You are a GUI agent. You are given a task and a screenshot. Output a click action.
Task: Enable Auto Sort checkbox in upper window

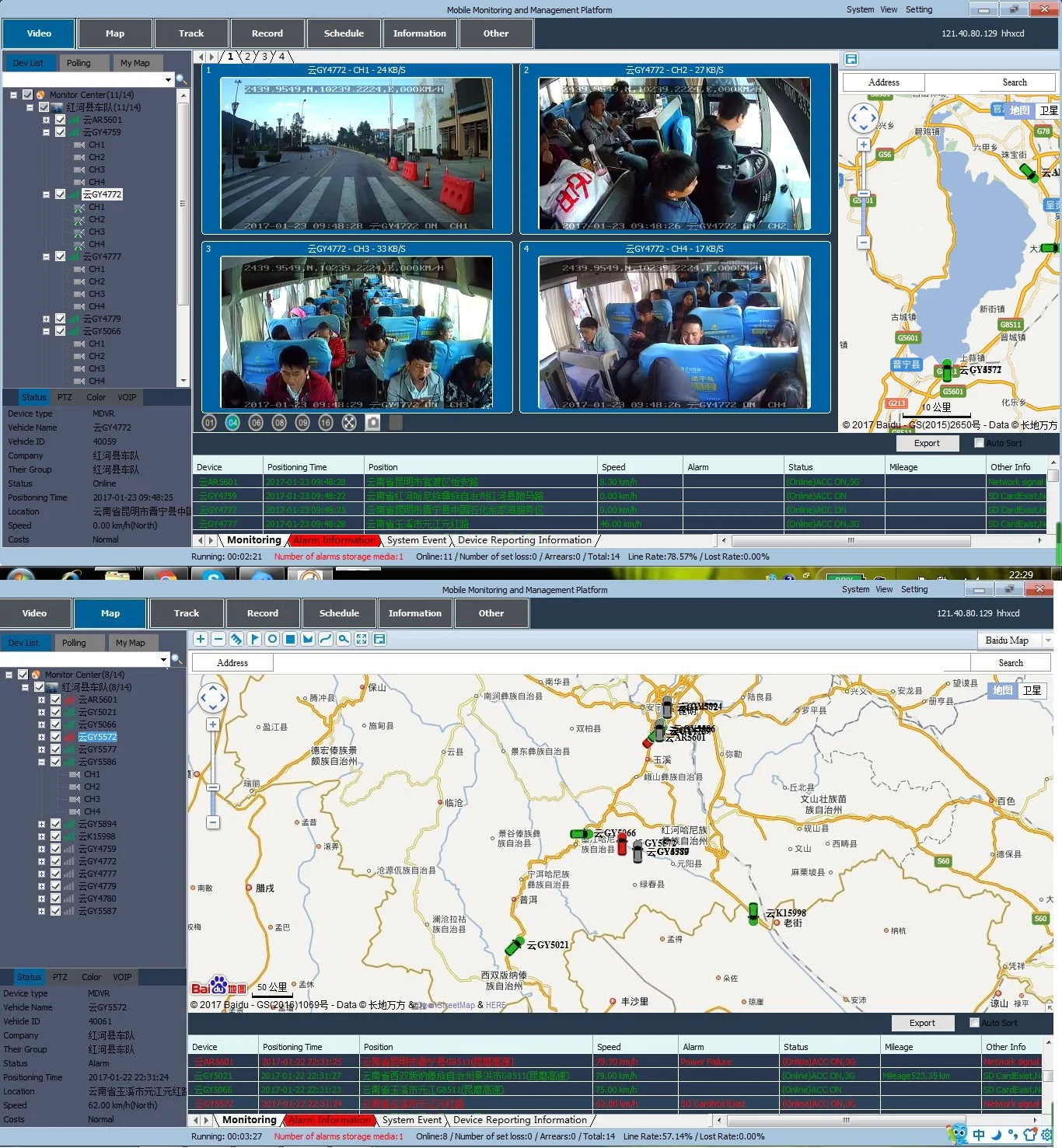pyautogui.click(x=979, y=443)
